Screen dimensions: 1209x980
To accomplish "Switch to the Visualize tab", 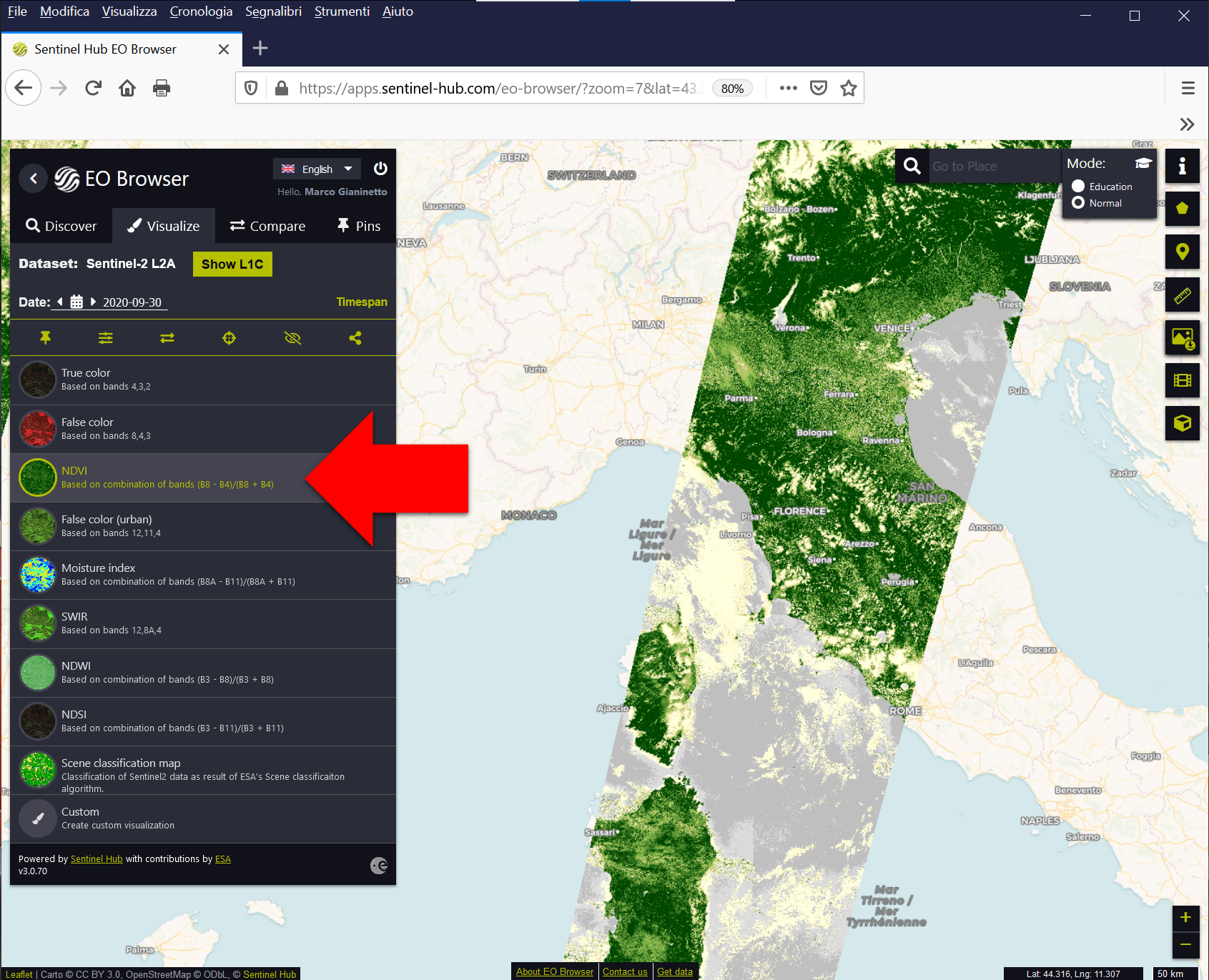I will tap(164, 226).
